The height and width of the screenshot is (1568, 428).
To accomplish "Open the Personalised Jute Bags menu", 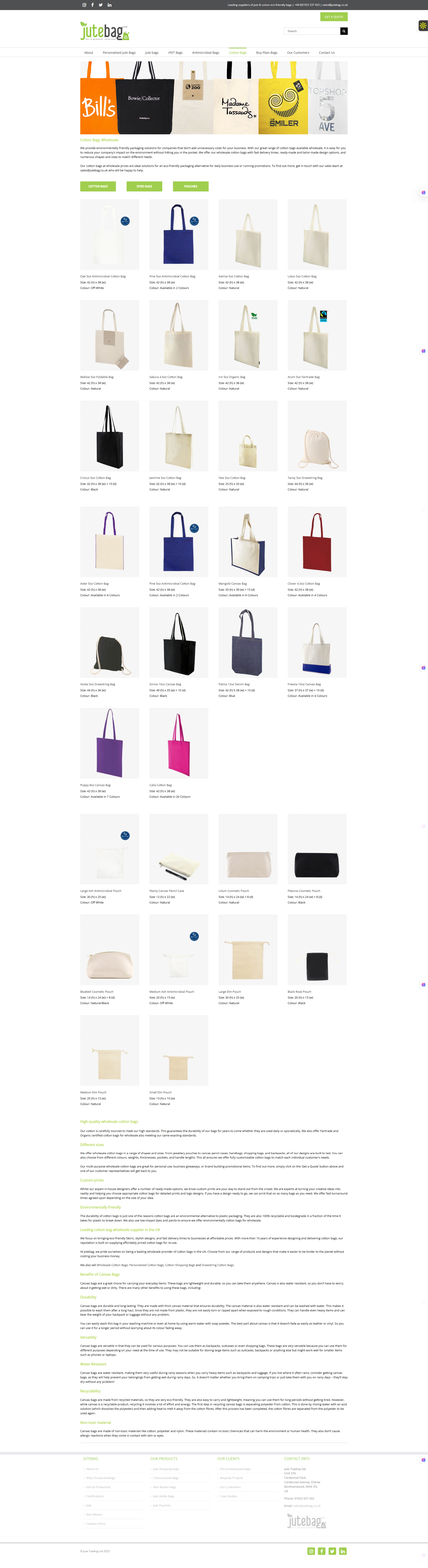I will tap(119, 53).
